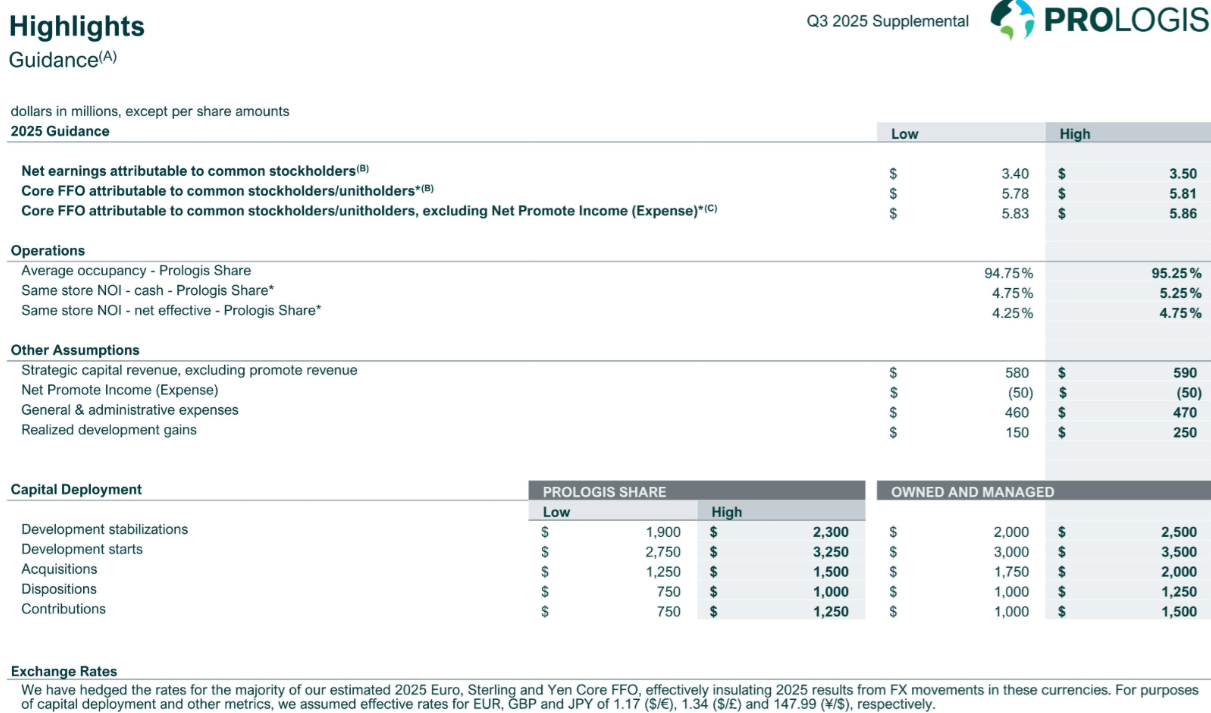
Task: Select Core FFO low value 5.78
Action: (x=1015, y=194)
